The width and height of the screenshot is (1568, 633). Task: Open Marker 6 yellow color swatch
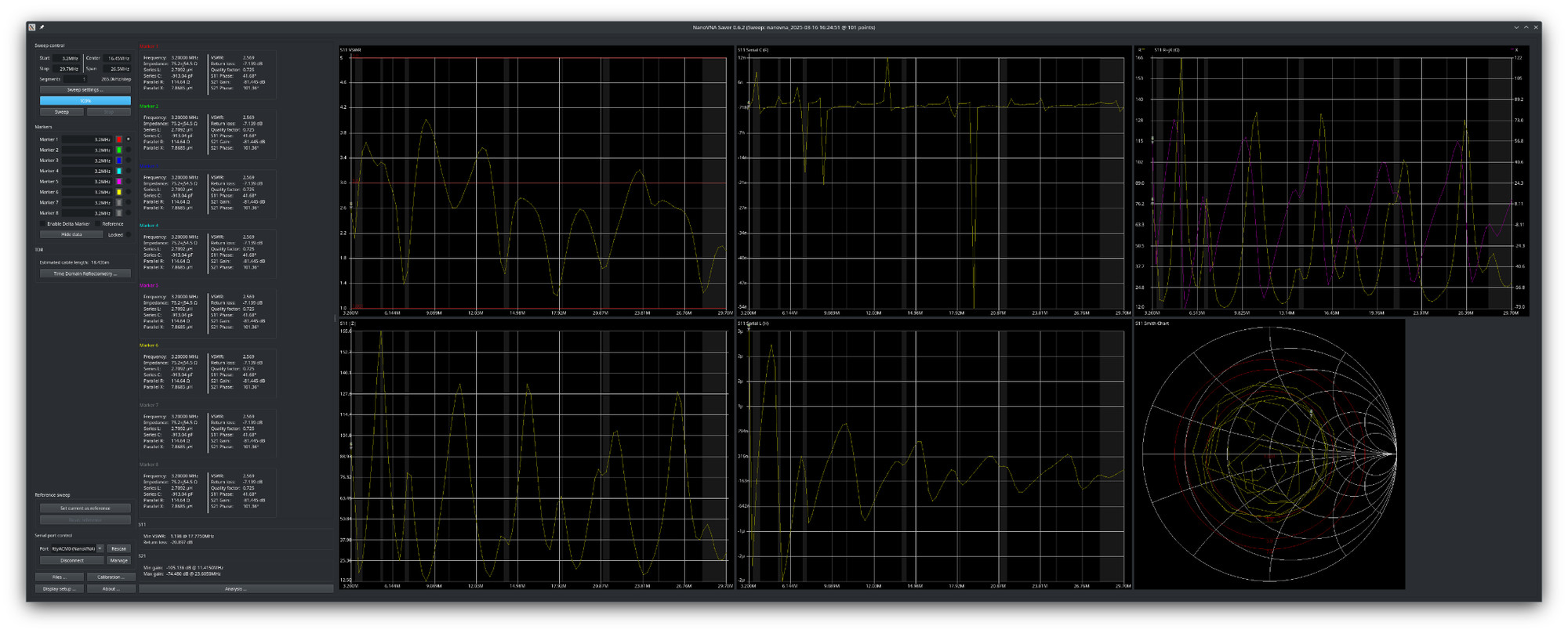pos(119,192)
